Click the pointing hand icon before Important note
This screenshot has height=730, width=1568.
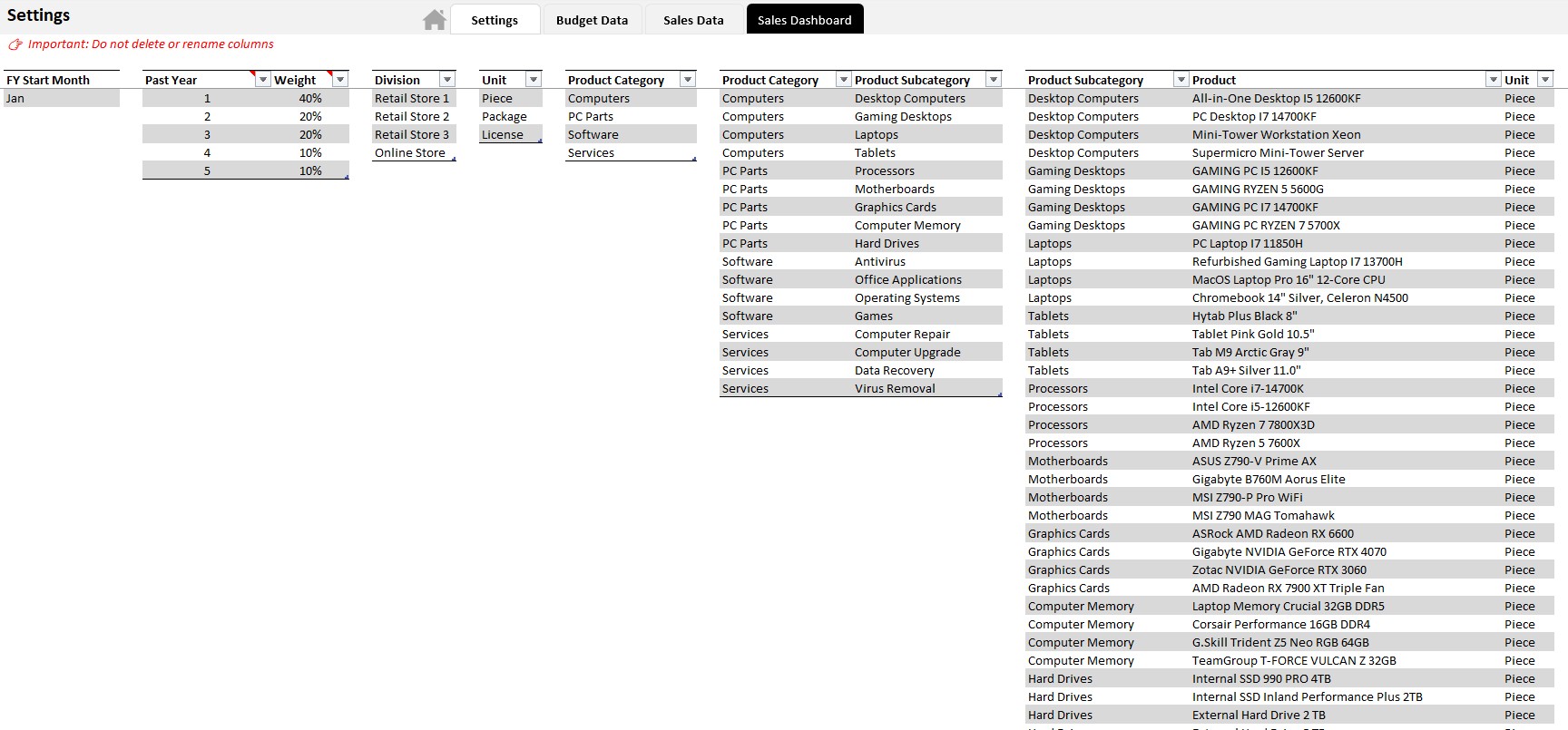point(15,44)
